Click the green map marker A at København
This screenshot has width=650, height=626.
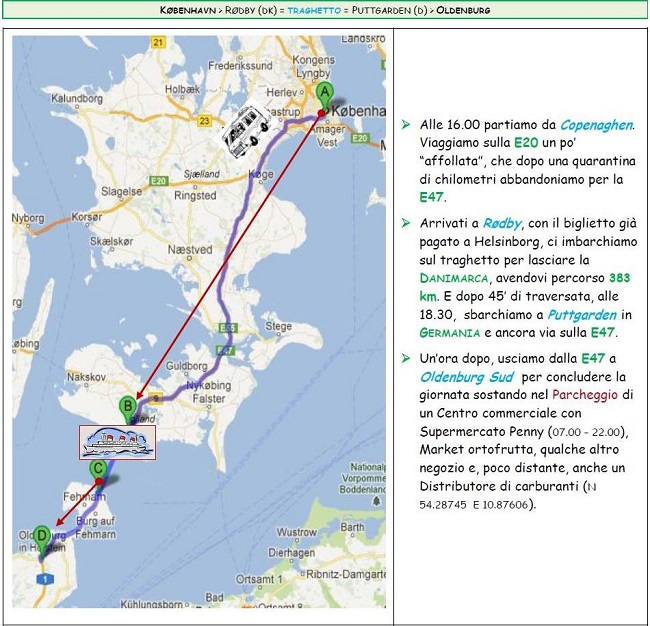[x=325, y=97]
